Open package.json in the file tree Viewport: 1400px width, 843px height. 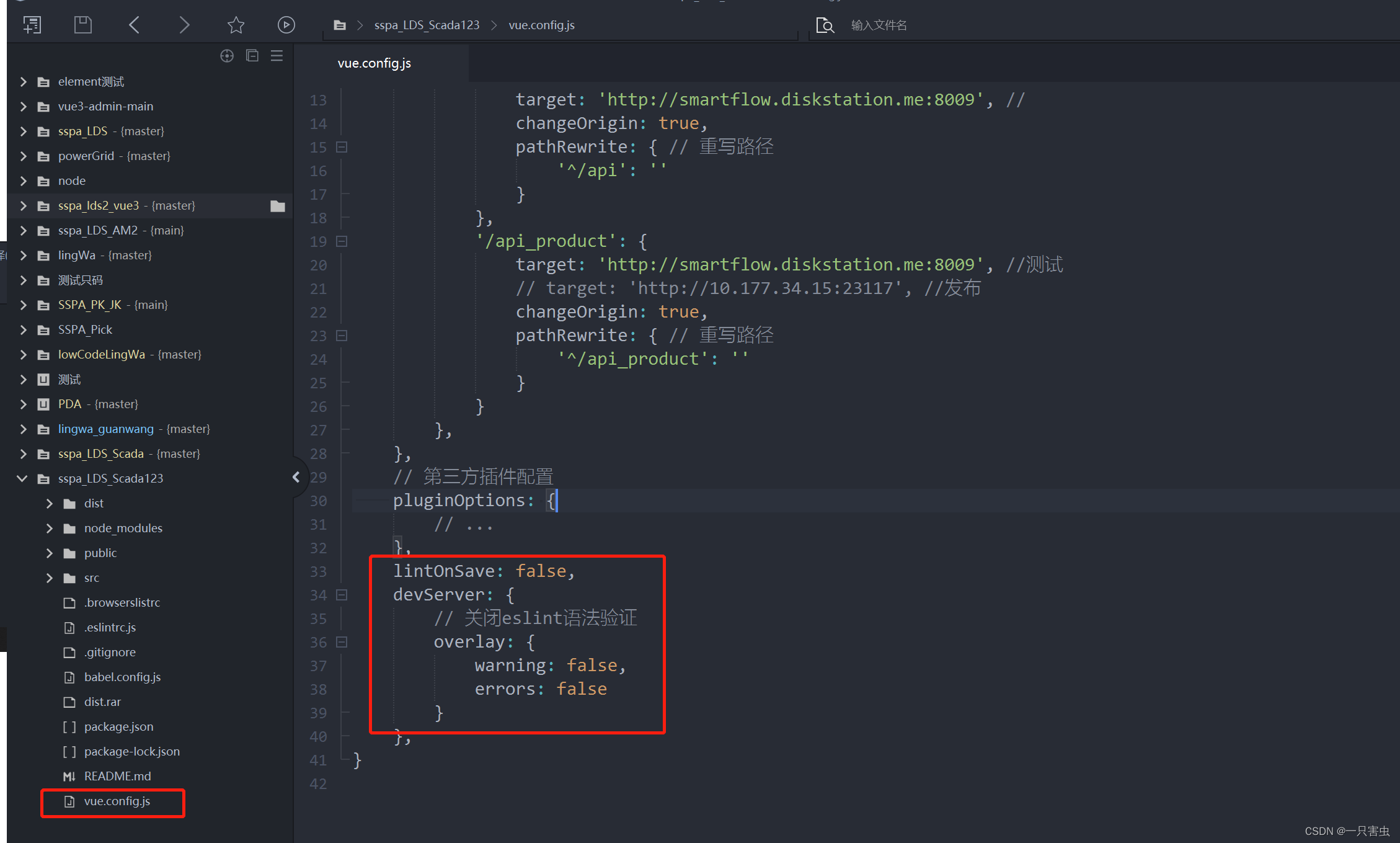click(118, 726)
